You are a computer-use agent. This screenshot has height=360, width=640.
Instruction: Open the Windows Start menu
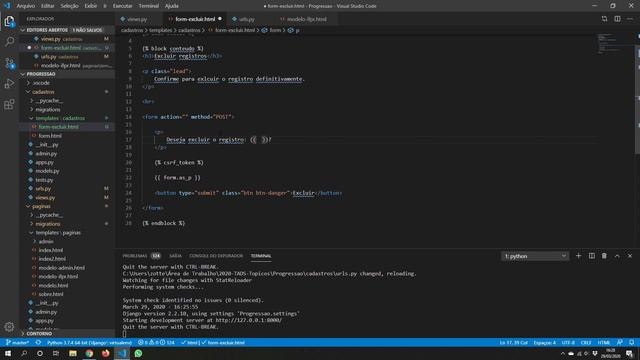click(8, 353)
